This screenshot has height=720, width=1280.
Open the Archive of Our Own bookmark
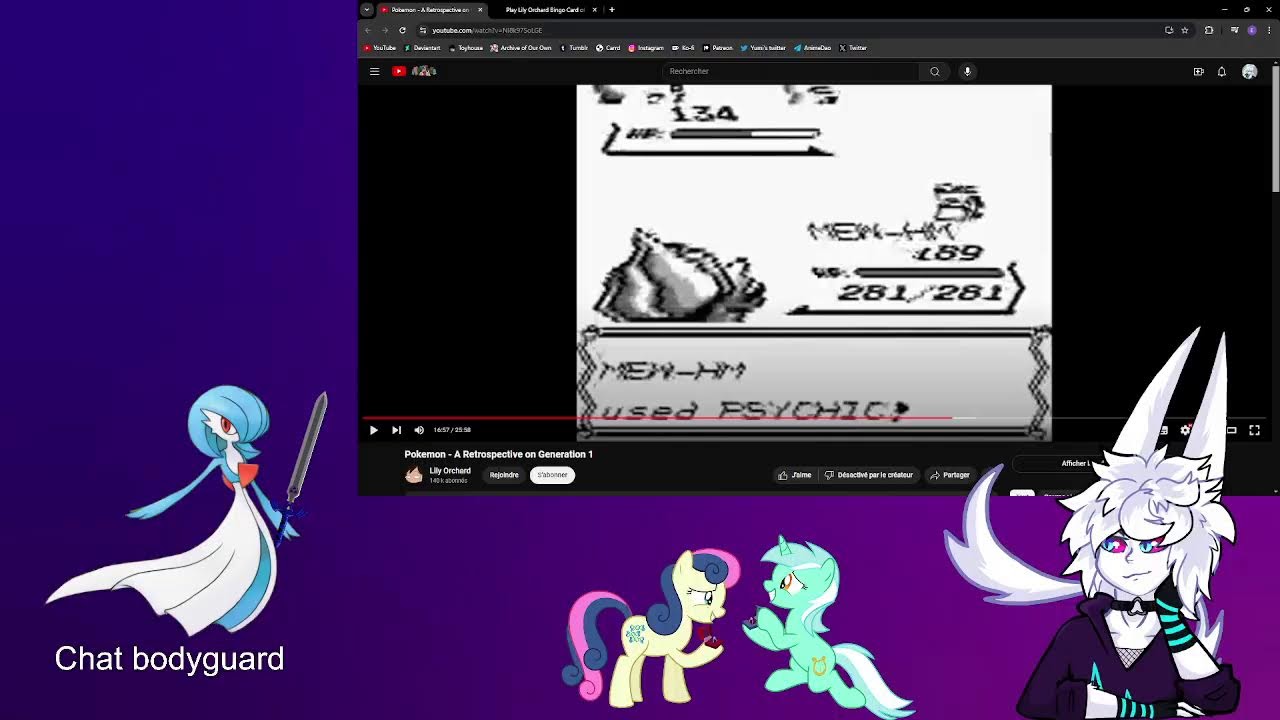point(521,48)
